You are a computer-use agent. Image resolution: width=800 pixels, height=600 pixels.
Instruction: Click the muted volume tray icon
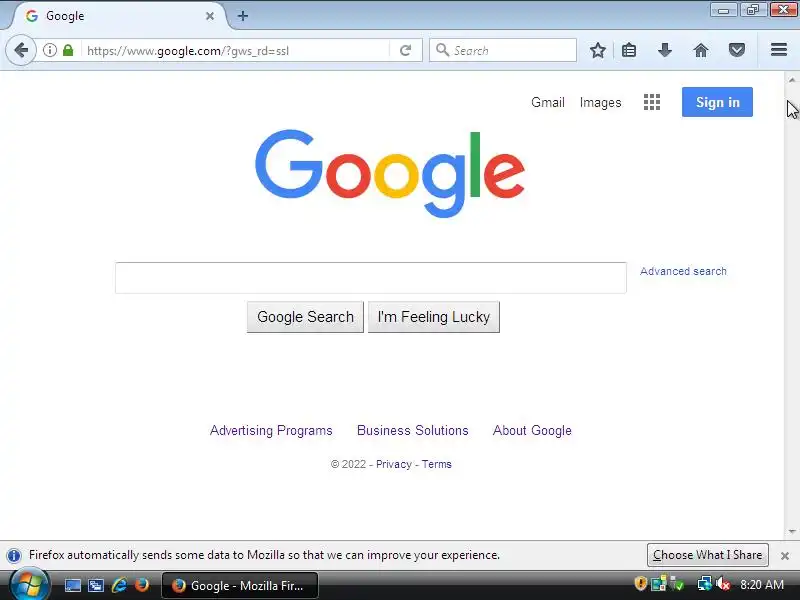coord(723,584)
